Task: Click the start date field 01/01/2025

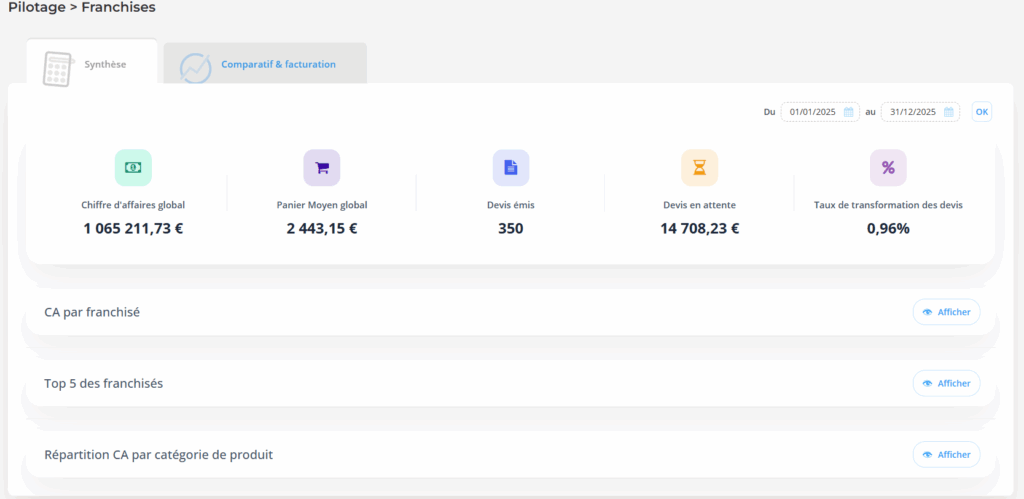Action: [812, 112]
